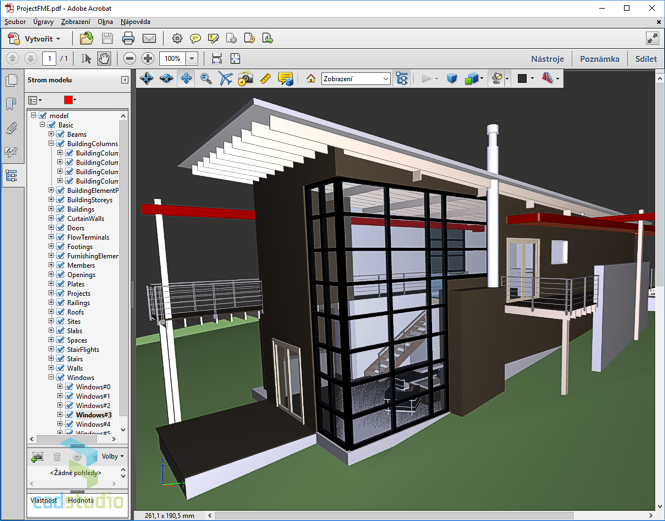Viewport: 665px width, 521px height.
Task: Collapse the Windows tree node
Action: [51, 378]
